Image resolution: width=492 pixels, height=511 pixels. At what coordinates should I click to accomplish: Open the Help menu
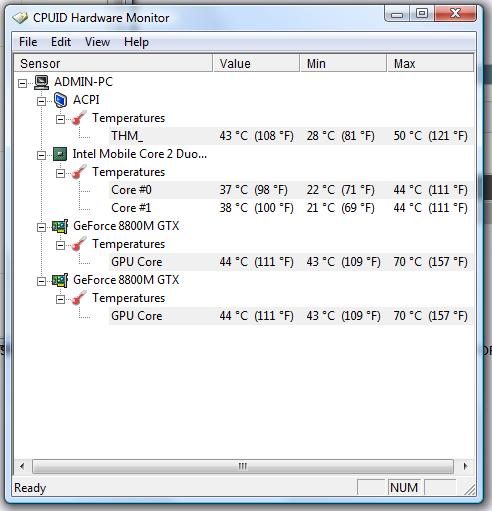coord(136,42)
